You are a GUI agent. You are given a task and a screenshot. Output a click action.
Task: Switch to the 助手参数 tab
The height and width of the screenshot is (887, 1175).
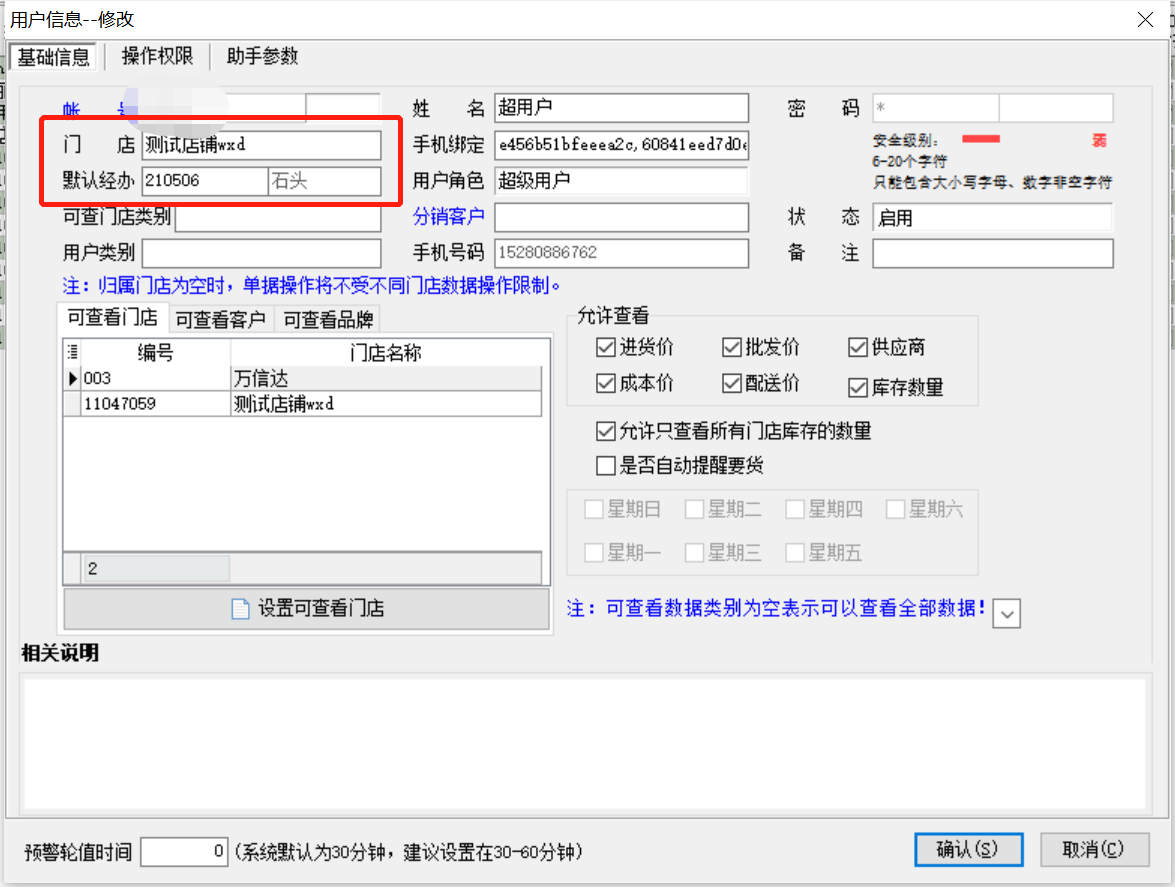click(262, 56)
